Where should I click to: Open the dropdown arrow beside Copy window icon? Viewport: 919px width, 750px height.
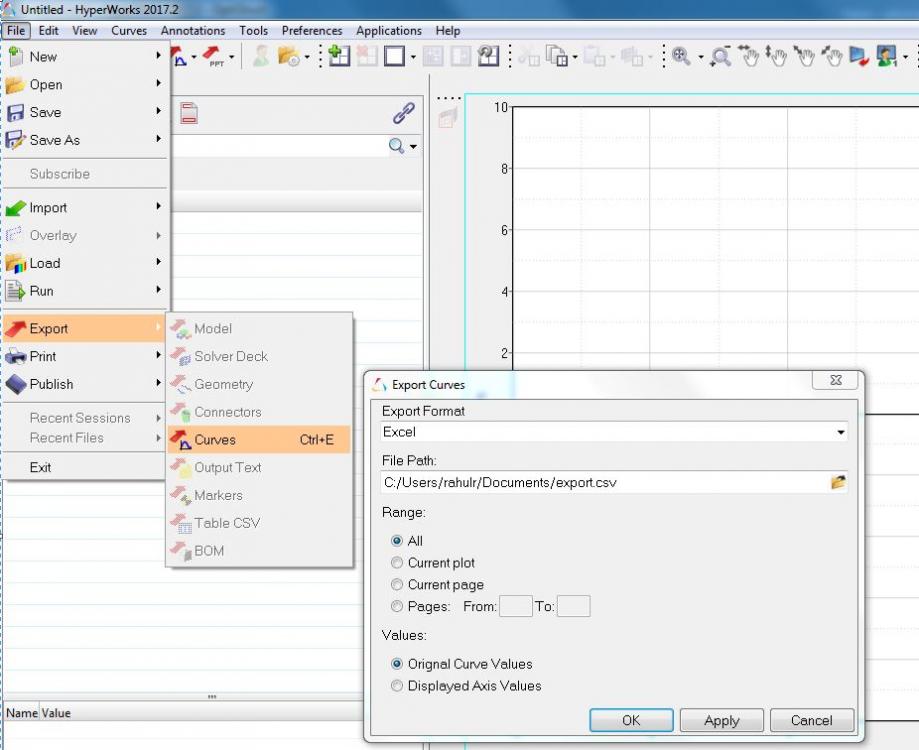575,57
